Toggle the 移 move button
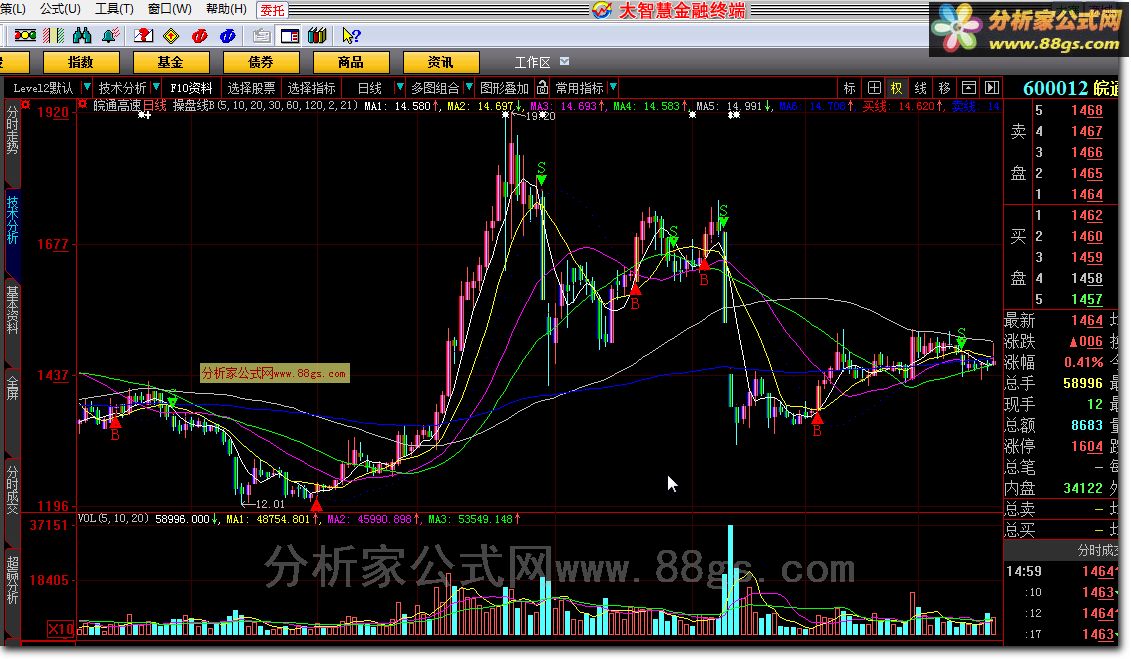This screenshot has width=1131, height=659. (x=944, y=88)
